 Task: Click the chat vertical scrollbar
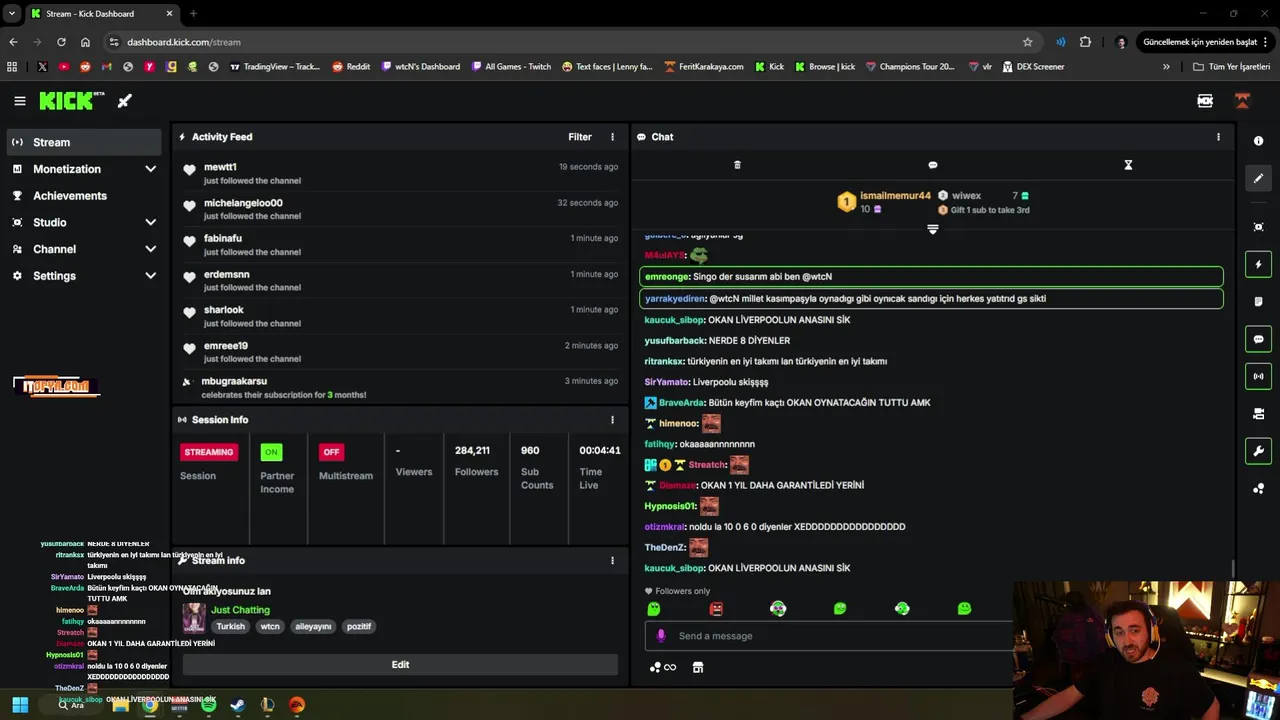1232,568
